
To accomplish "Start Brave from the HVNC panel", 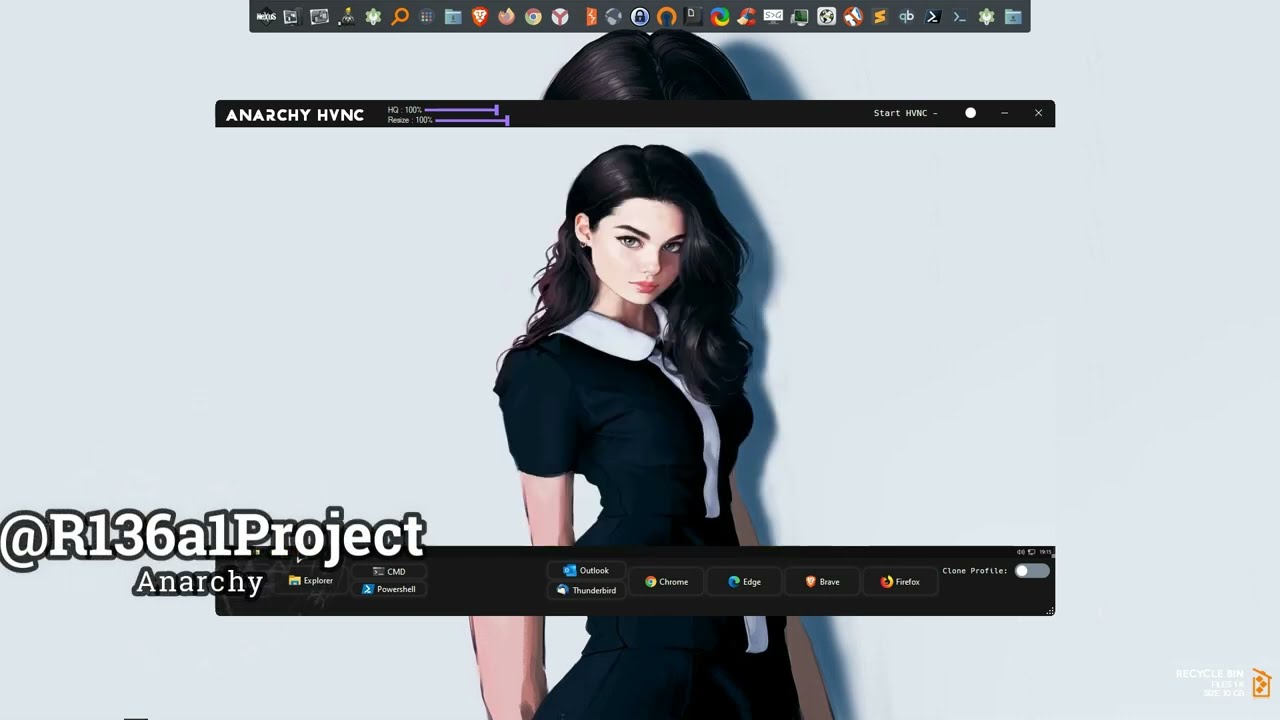I will click(x=823, y=582).
